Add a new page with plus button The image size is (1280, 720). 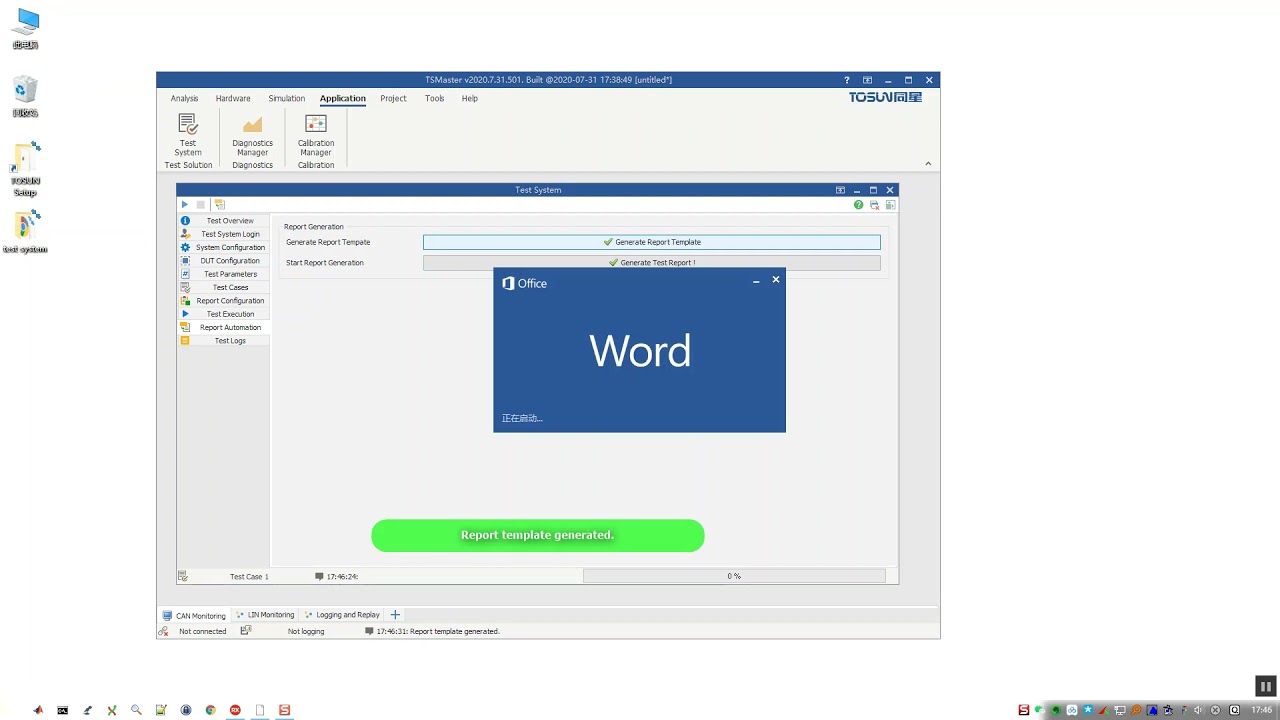click(x=394, y=615)
